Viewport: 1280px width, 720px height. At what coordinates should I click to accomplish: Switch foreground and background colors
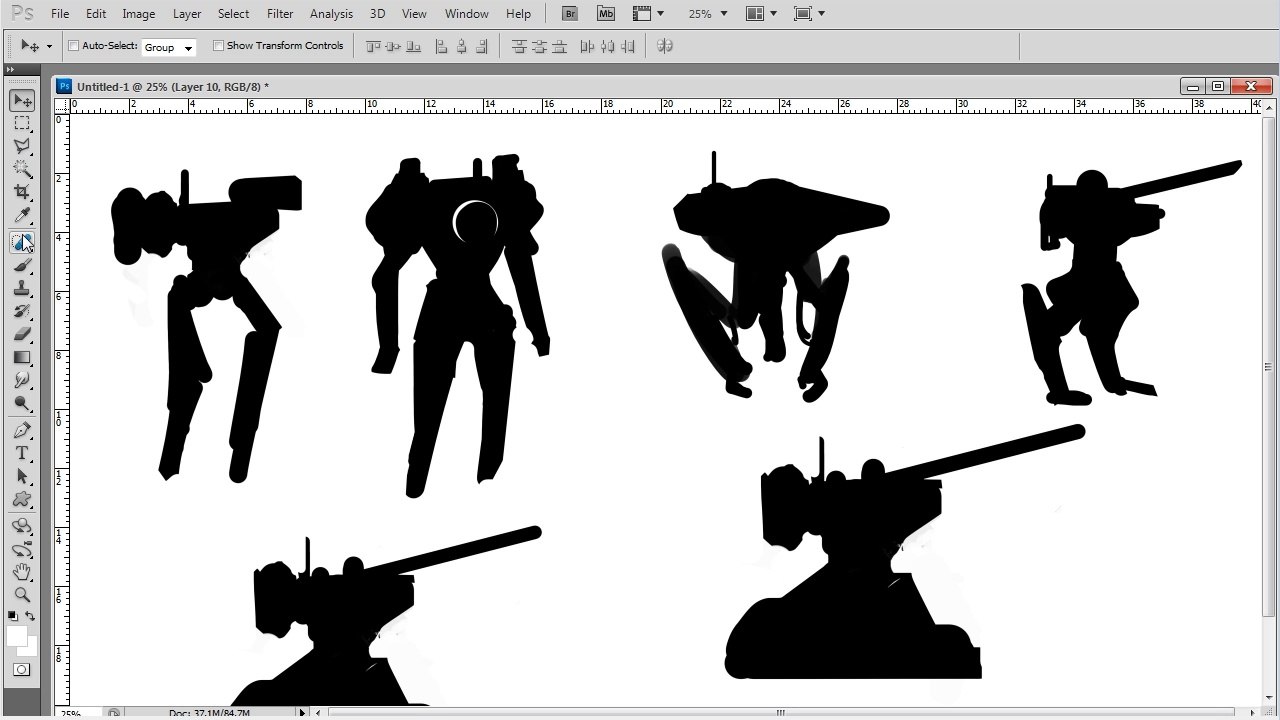tap(31, 615)
